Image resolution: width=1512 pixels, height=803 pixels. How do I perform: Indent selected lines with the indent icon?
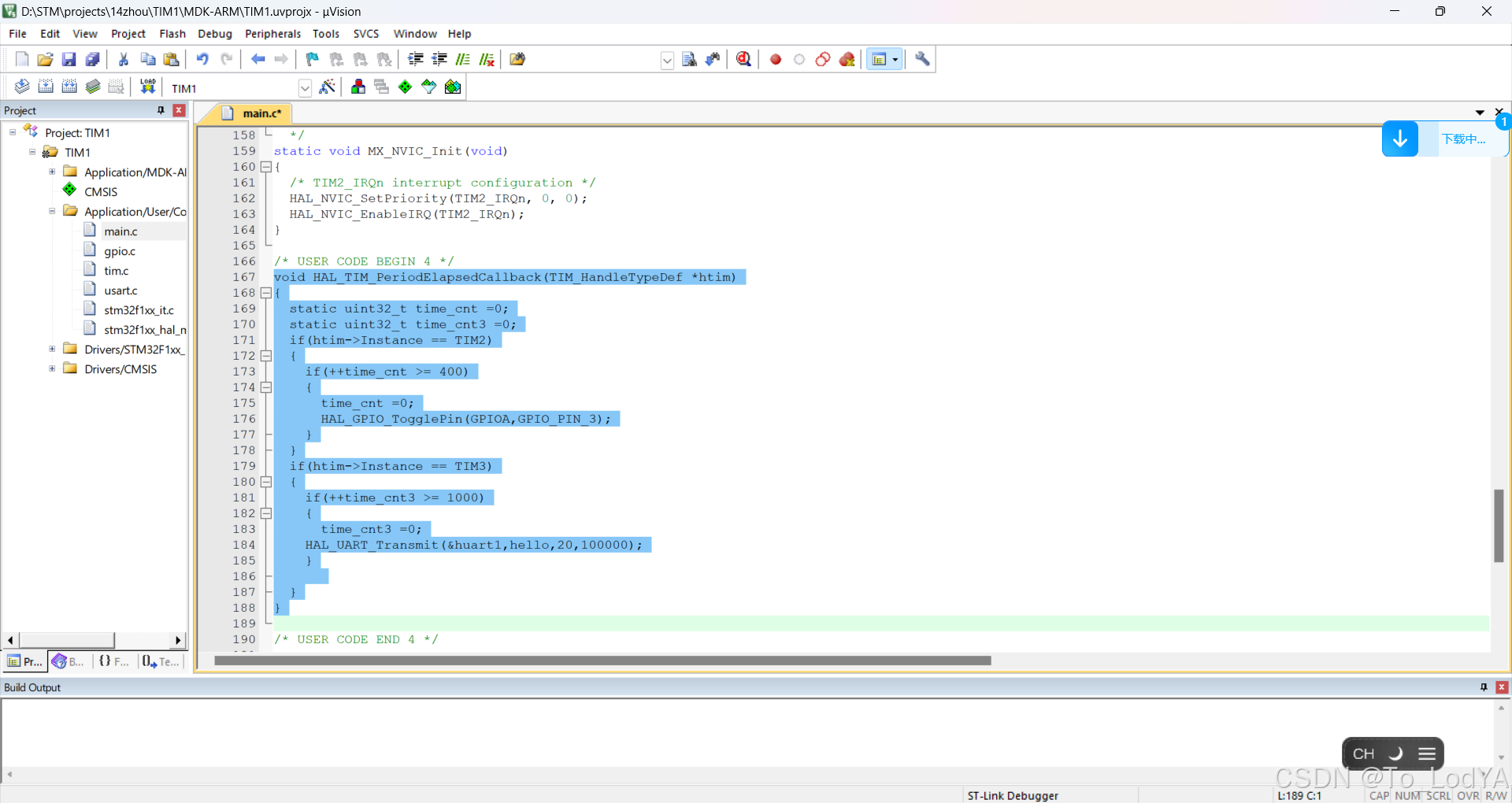(416, 59)
